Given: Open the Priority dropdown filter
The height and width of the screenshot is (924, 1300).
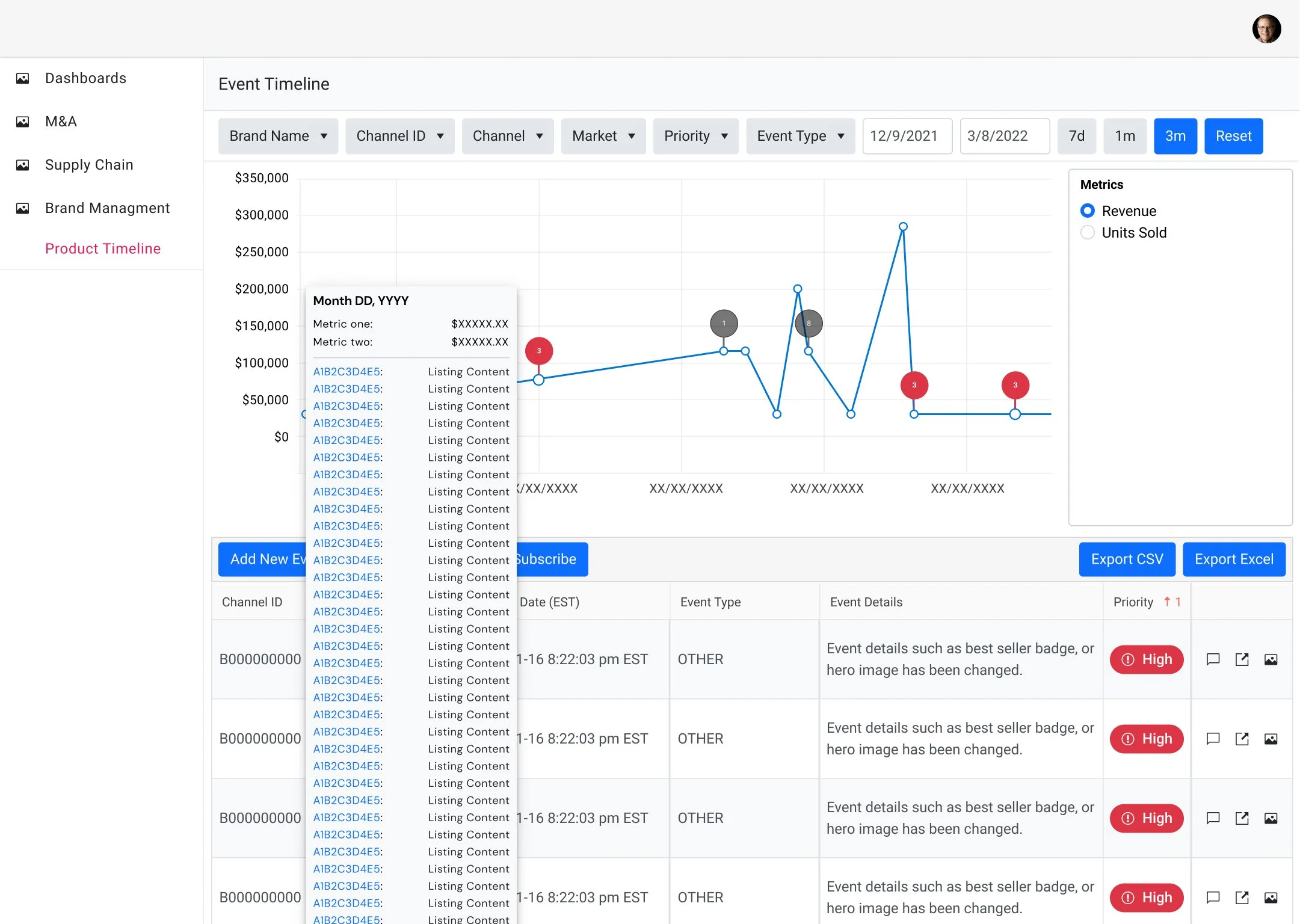Looking at the screenshot, I should (x=695, y=136).
